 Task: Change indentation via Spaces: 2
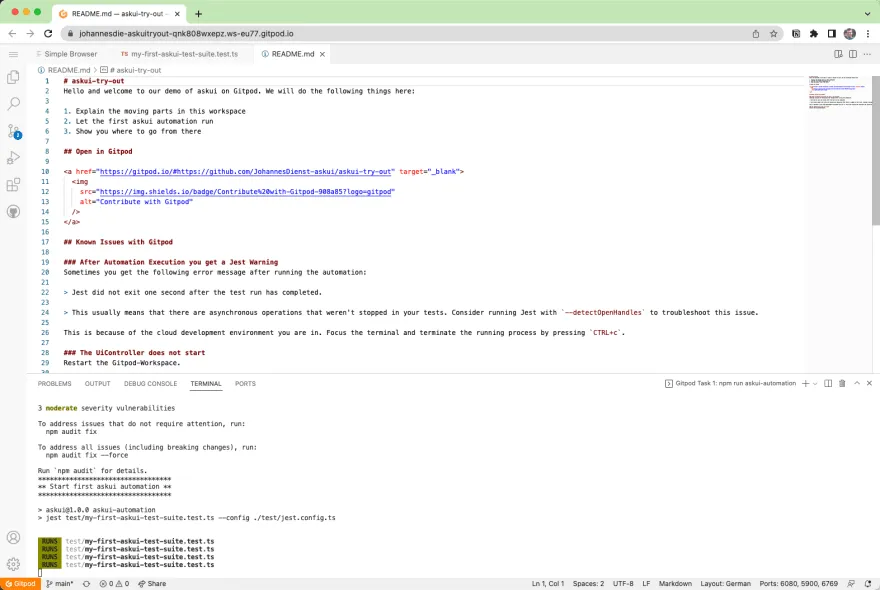[x=588, y=584]
